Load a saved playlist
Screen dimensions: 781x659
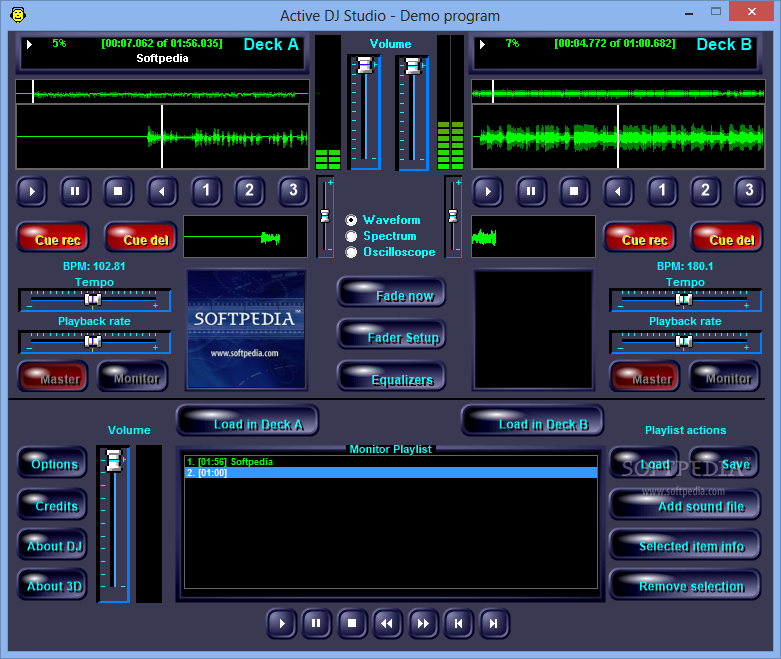tap(645, 462)
